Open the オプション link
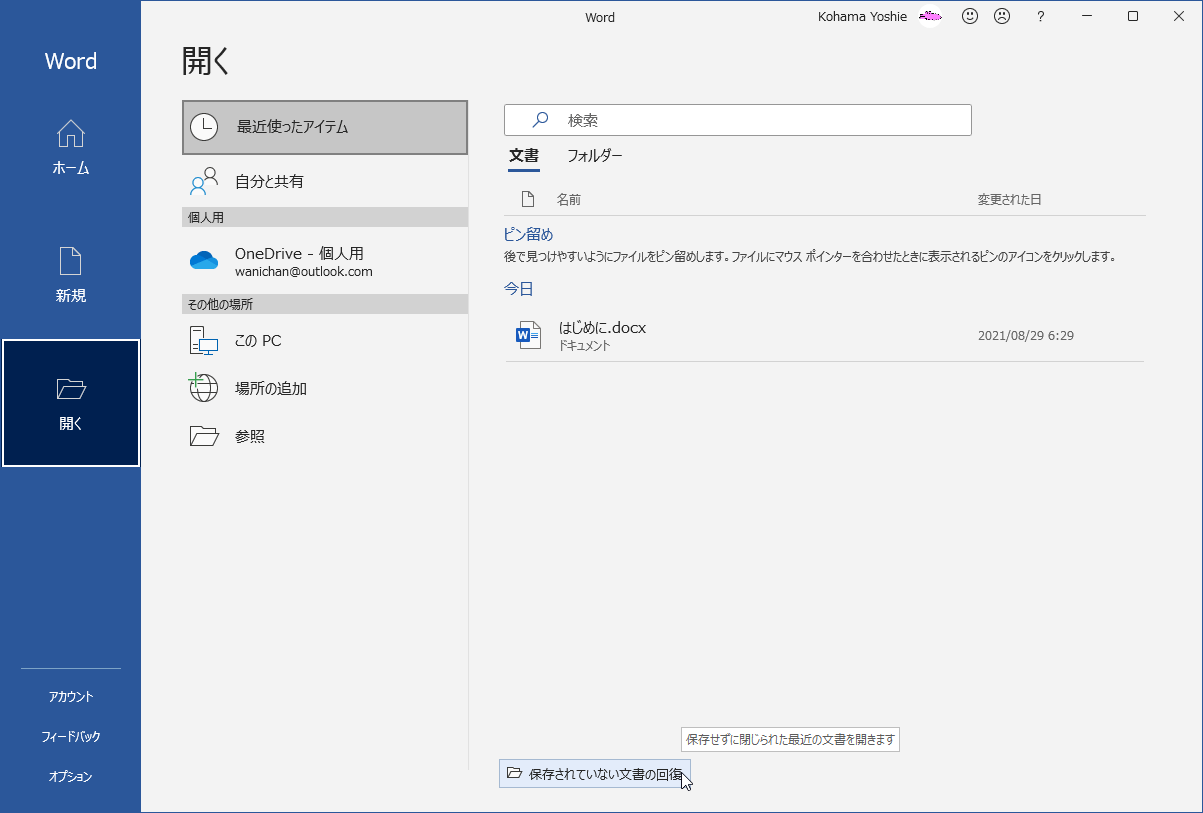1203x813 pixels. pyautogui.click(x=70, y=776)
